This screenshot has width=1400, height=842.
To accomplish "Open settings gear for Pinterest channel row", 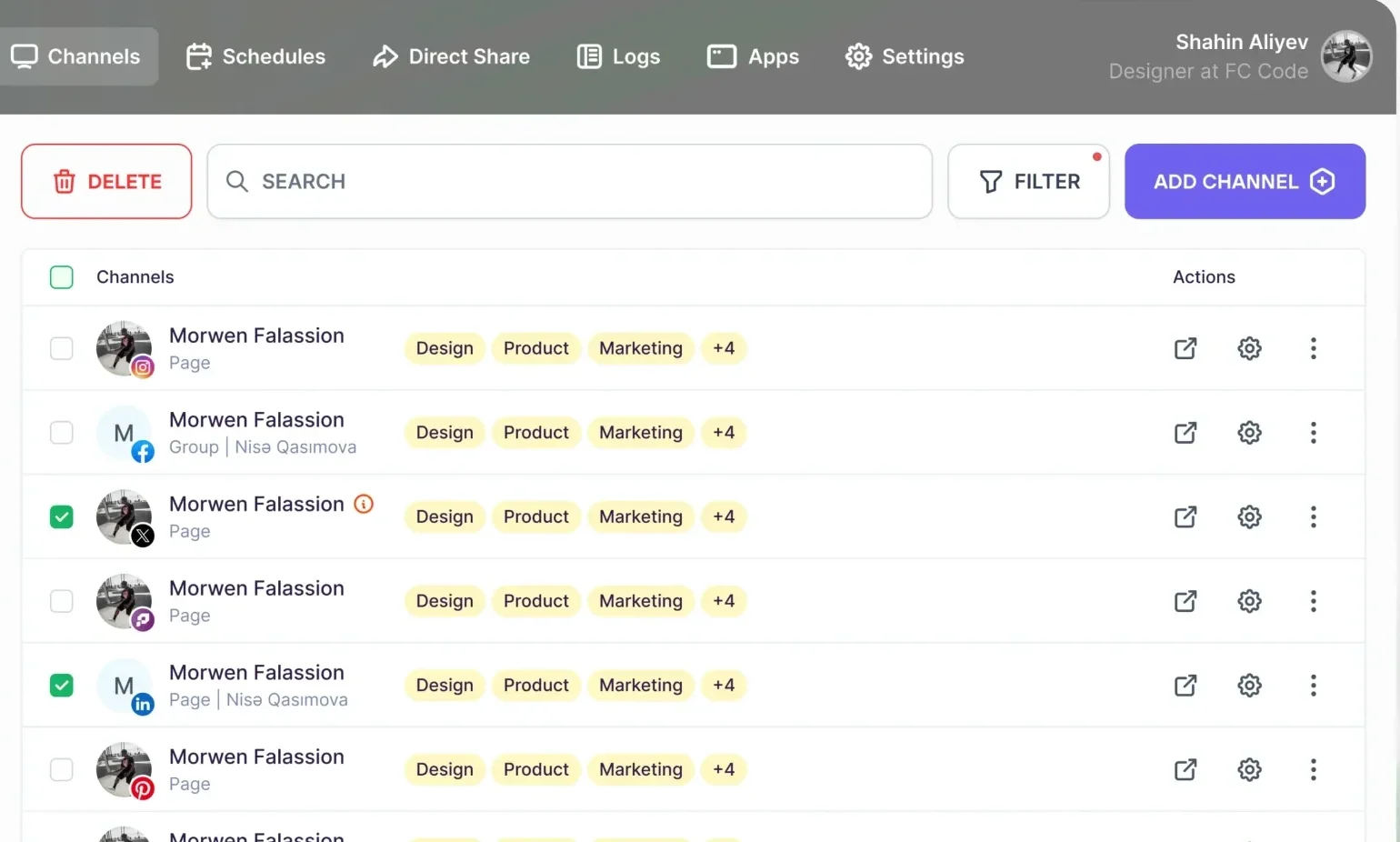I will tap(1250, 769).
